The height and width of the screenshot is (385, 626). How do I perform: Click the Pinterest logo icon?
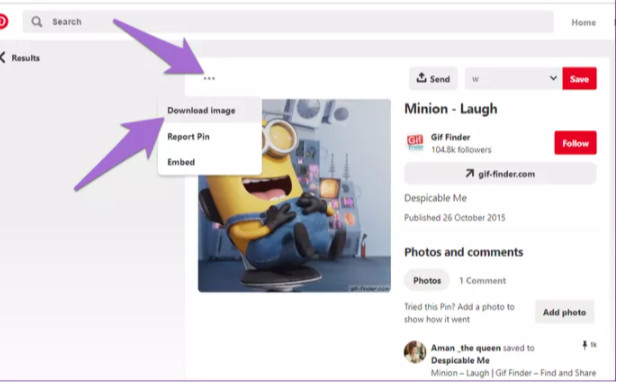3,22
